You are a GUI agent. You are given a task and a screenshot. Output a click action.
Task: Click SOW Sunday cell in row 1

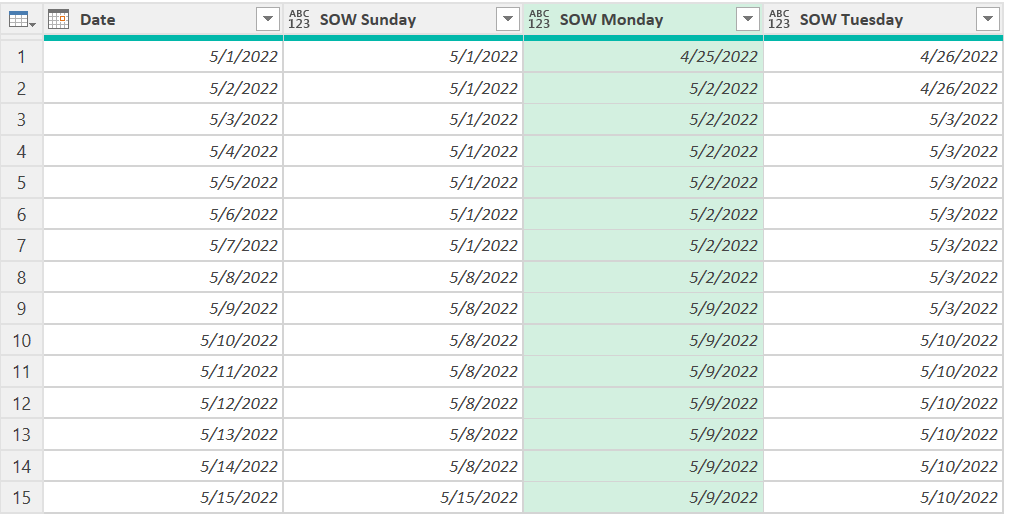[x=403, y=57]
